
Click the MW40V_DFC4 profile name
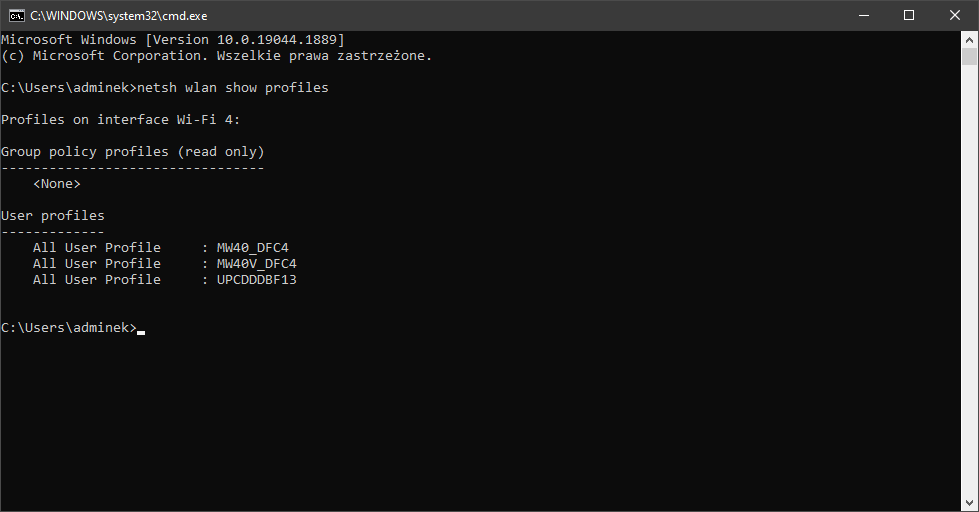256,264
